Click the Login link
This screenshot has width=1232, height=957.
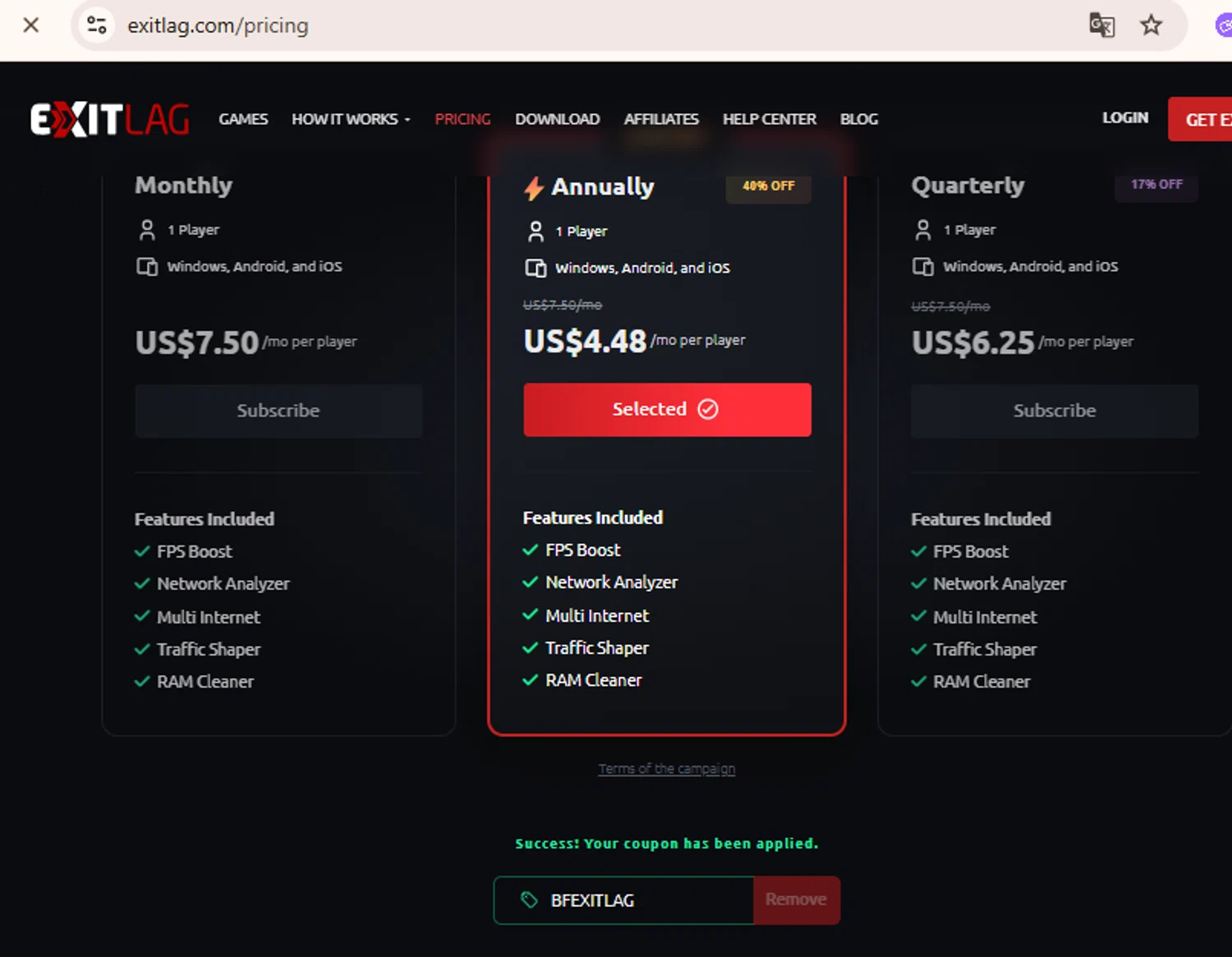tap(1125, 117)
